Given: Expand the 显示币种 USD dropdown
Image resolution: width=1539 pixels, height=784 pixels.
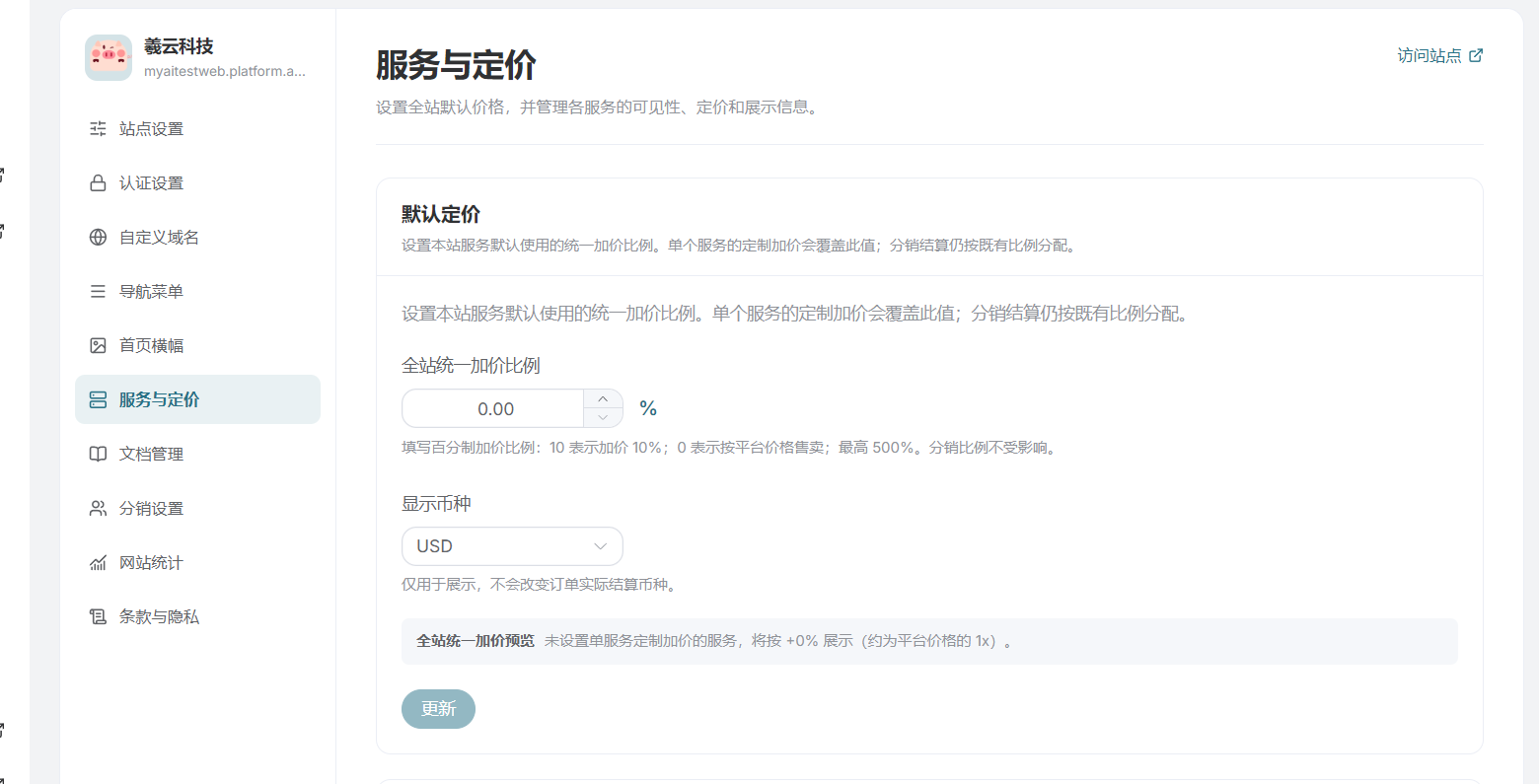Looking at the screenshot, I should point(512,546).
